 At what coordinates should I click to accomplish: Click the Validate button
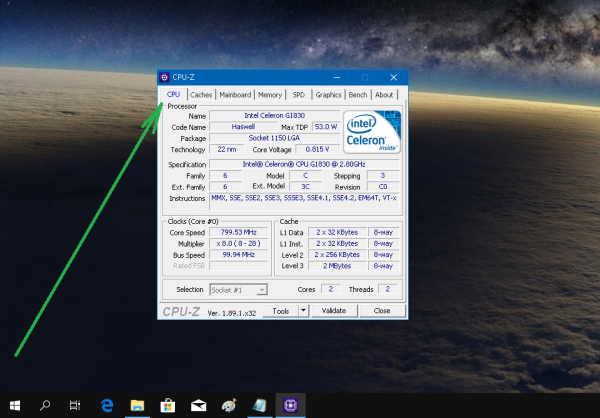(x=334, y=311)
